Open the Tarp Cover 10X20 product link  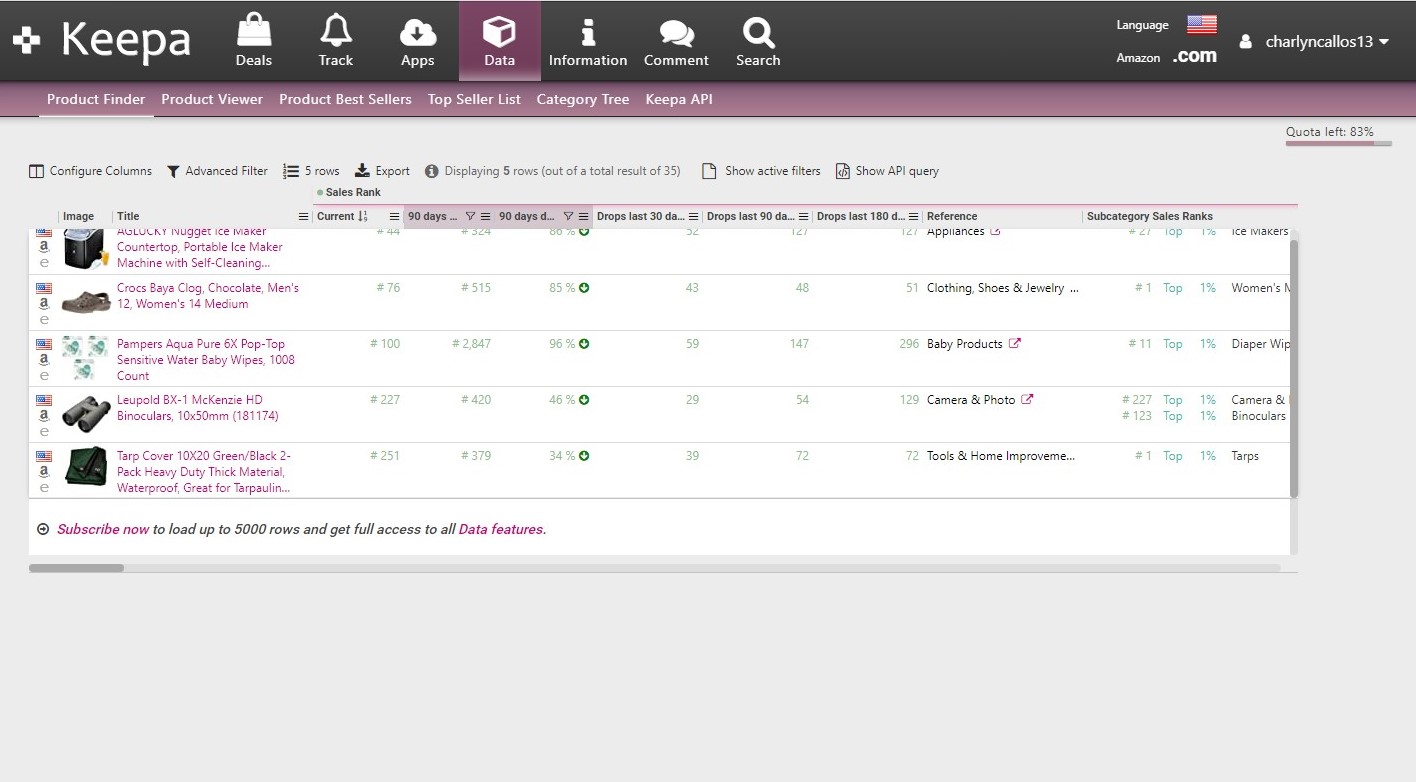pyautogui.click(x=204, y=472)
